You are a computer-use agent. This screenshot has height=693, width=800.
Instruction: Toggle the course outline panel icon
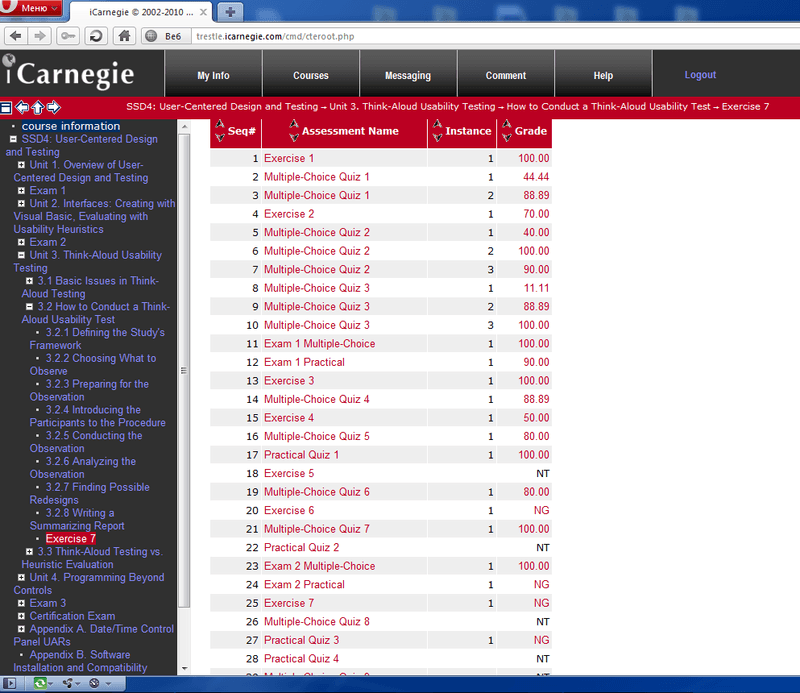pyautogui.click(x=6, y=108)
